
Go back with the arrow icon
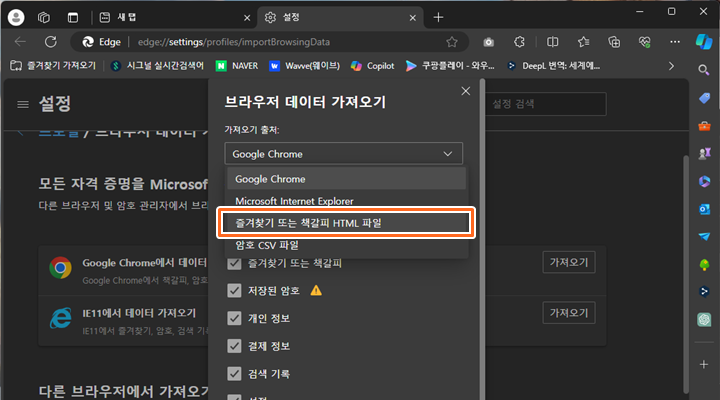point(20,42)
